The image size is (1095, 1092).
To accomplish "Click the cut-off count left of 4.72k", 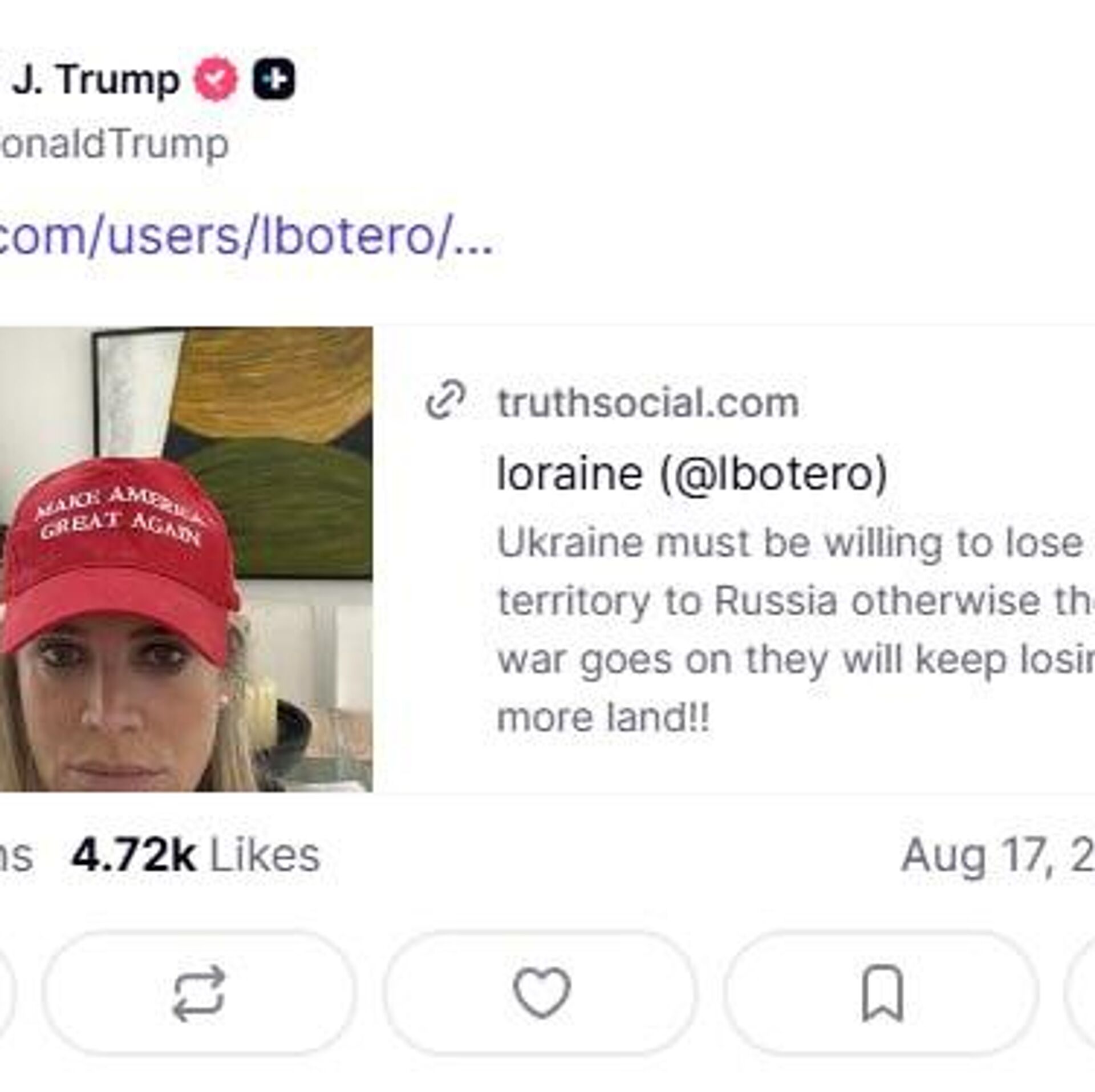I will (16, 855).
